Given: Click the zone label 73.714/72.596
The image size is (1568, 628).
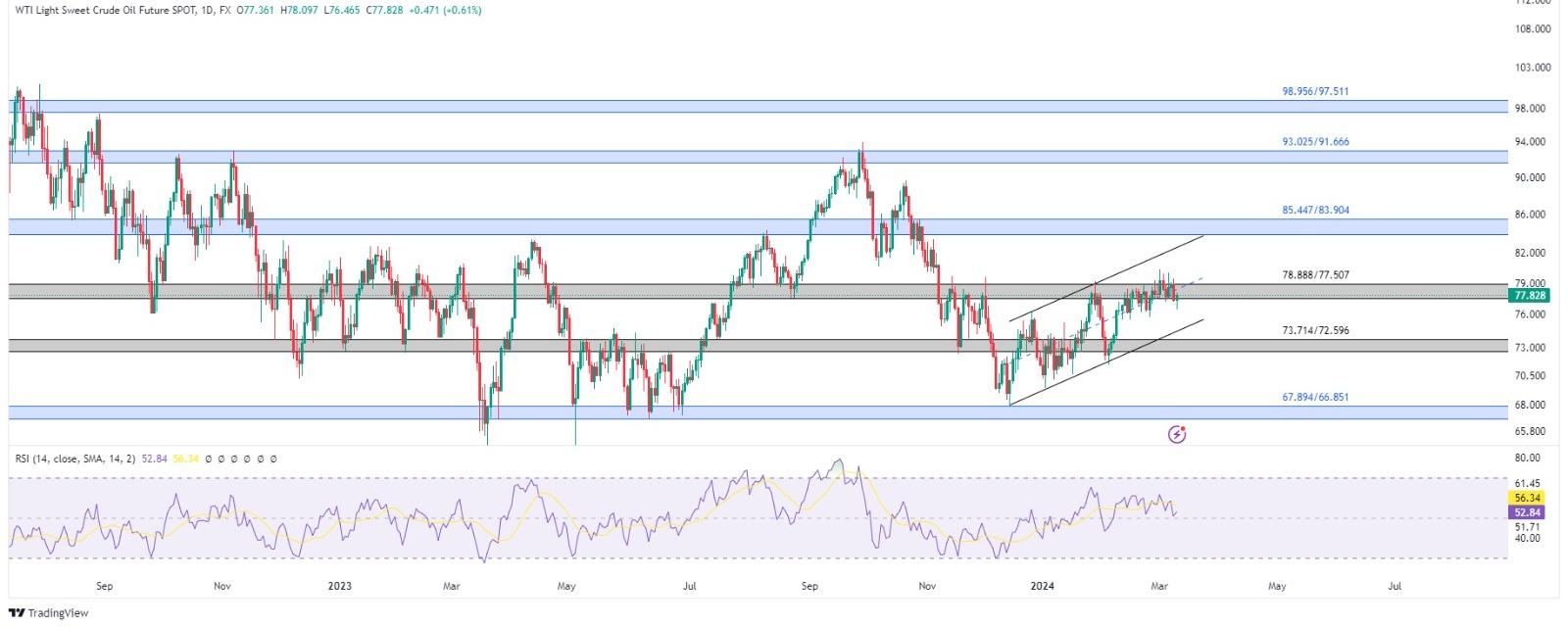Looking at the screenshot, I should tap(1315, 331).
